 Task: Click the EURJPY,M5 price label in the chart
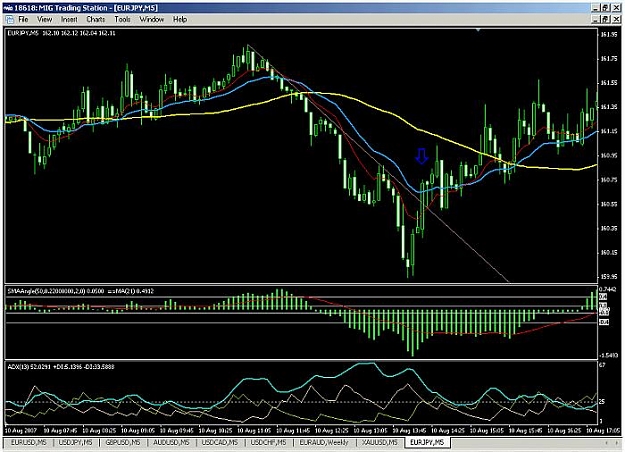[61, 33]
